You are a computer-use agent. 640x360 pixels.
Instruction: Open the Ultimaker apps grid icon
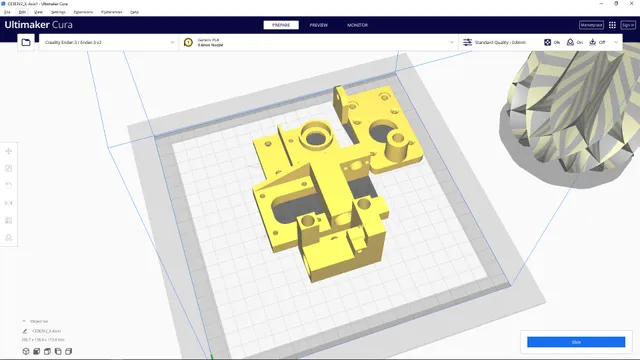click(612, 25)
